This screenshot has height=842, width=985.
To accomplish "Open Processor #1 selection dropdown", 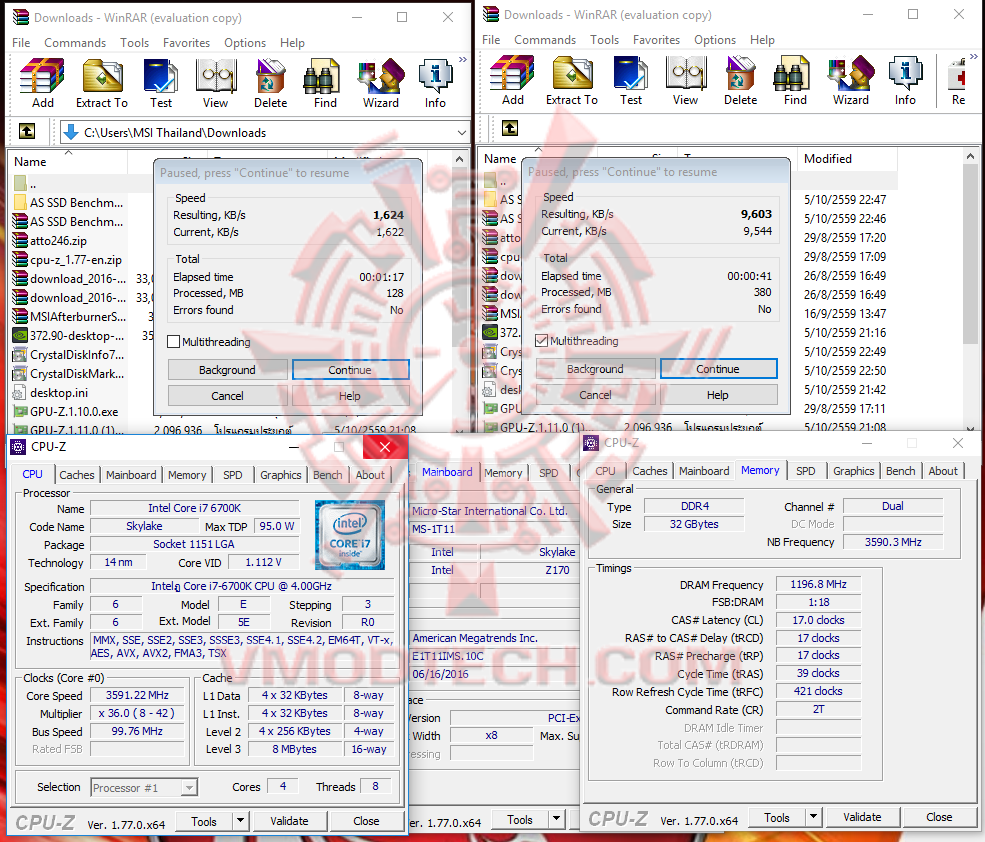I will (189, 787).
